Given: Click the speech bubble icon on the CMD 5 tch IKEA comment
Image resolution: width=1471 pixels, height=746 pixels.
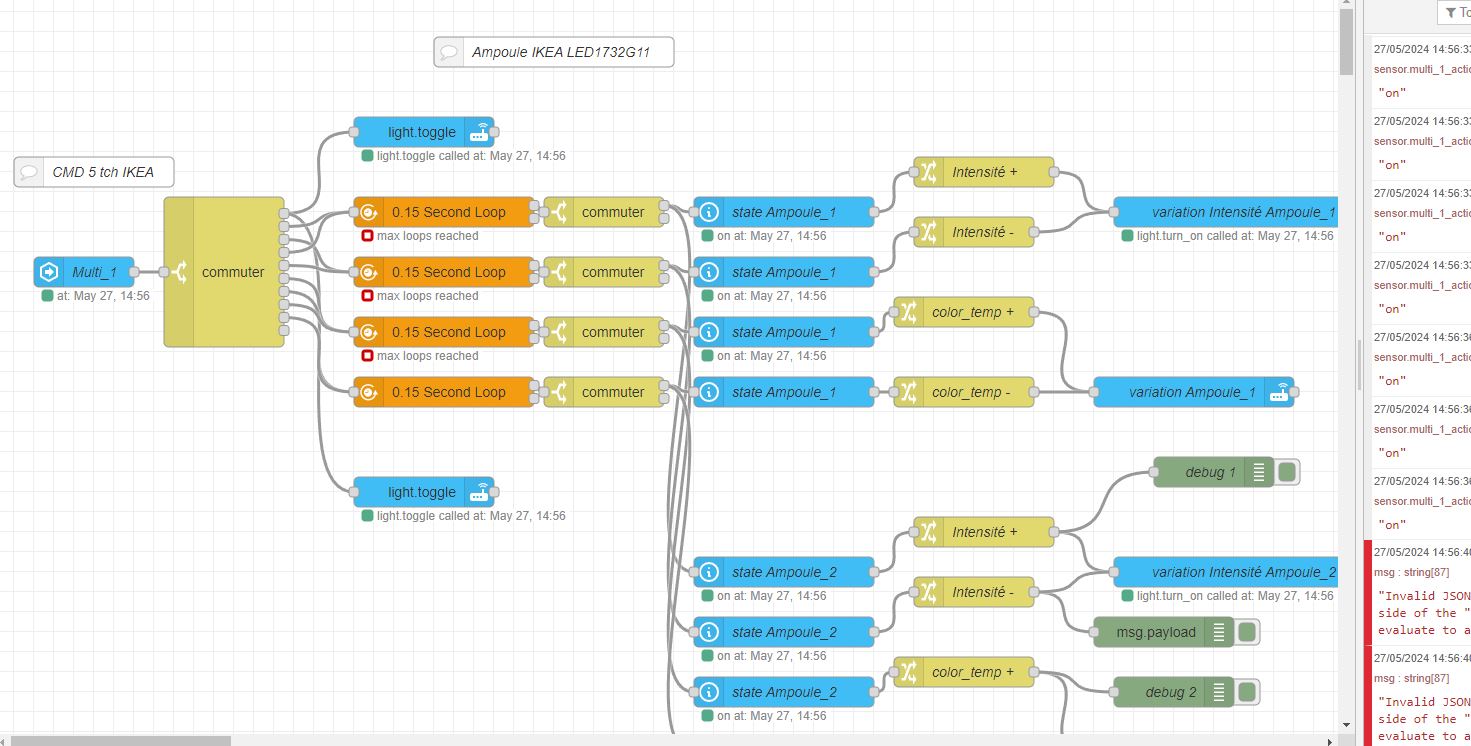Looking at the screenshot, I should click(29, 172).
